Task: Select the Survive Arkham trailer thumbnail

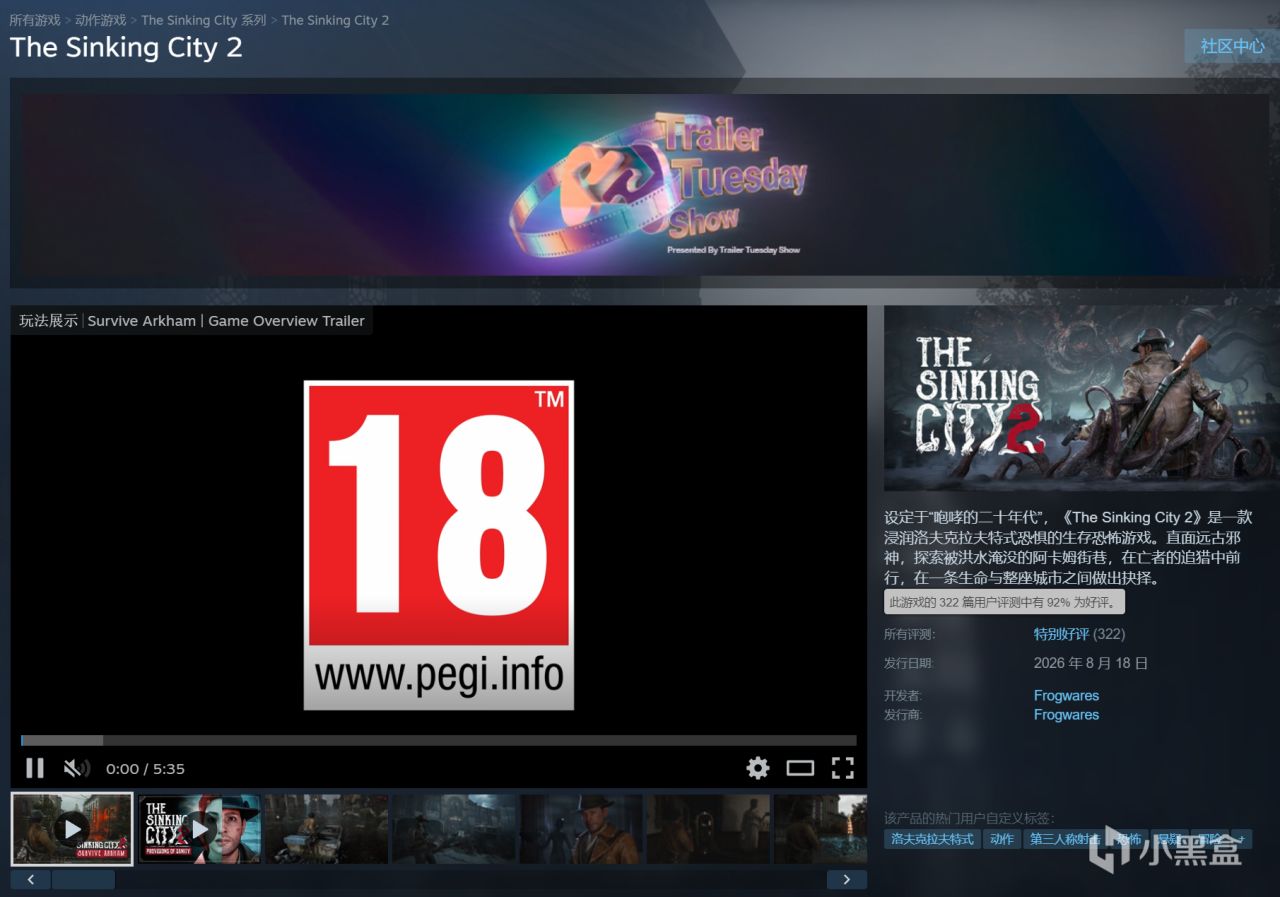Action: 72,829
